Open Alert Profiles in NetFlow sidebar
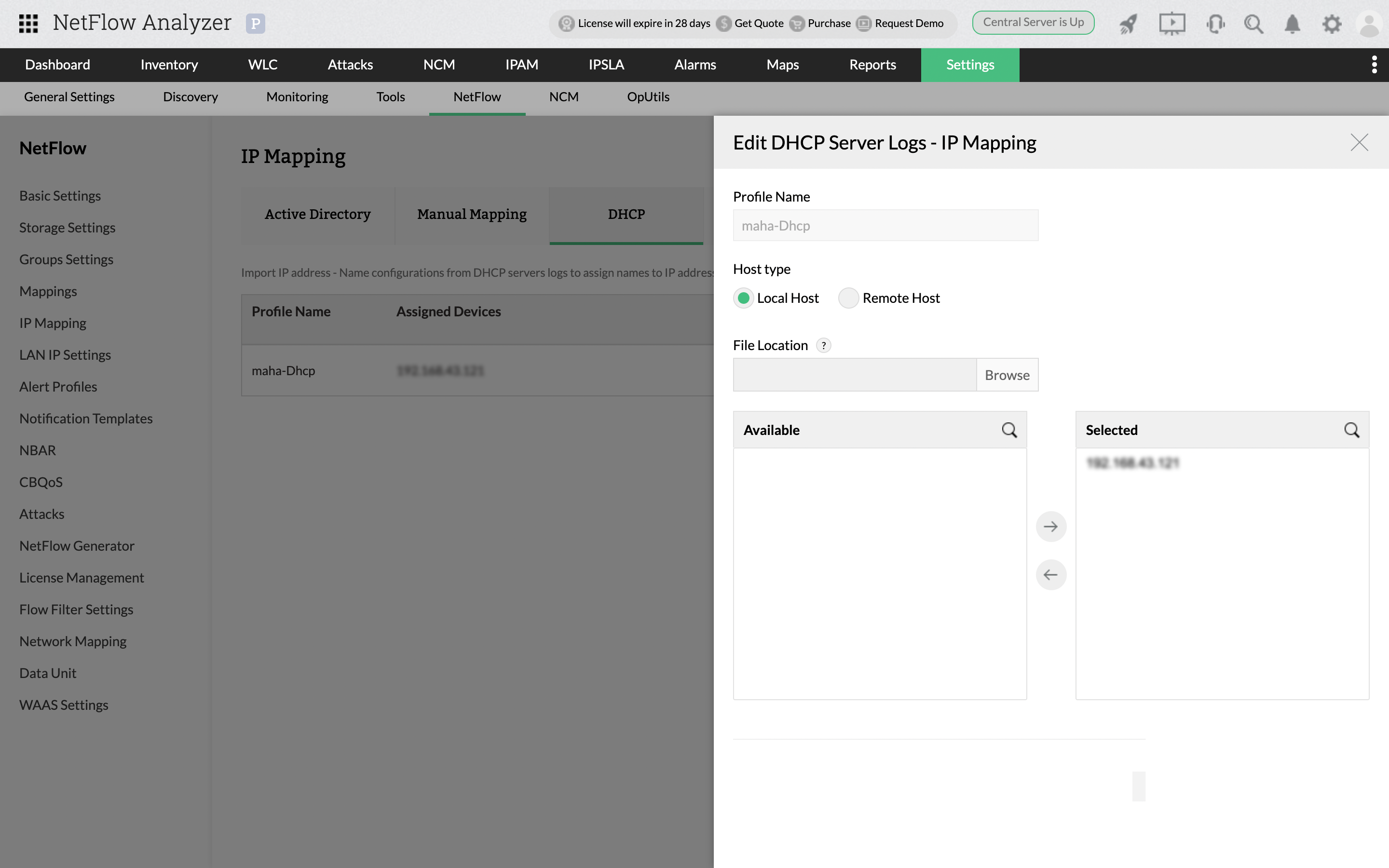This screenshot has width=1389, height=868. [x=57, y=386]
